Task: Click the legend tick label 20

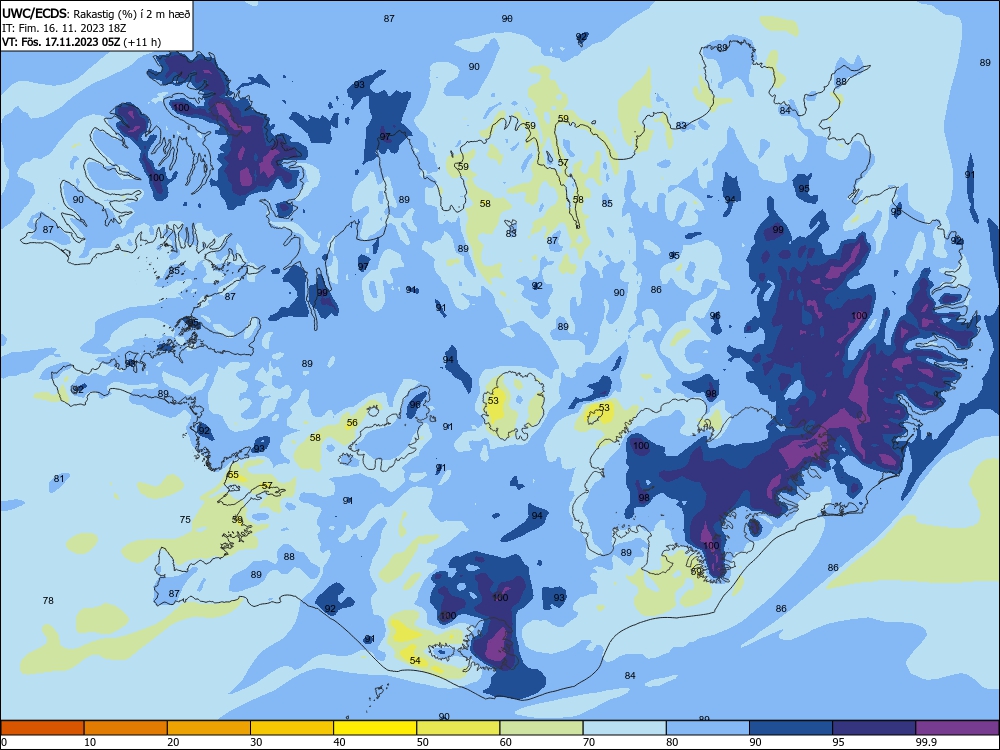Action: coord(173,742)
